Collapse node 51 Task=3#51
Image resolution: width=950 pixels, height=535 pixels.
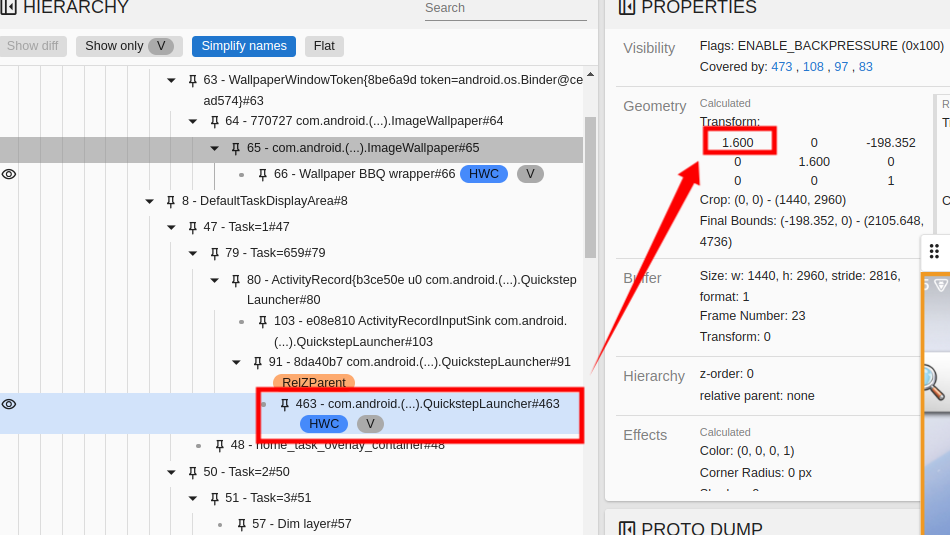tap(193, 498)
